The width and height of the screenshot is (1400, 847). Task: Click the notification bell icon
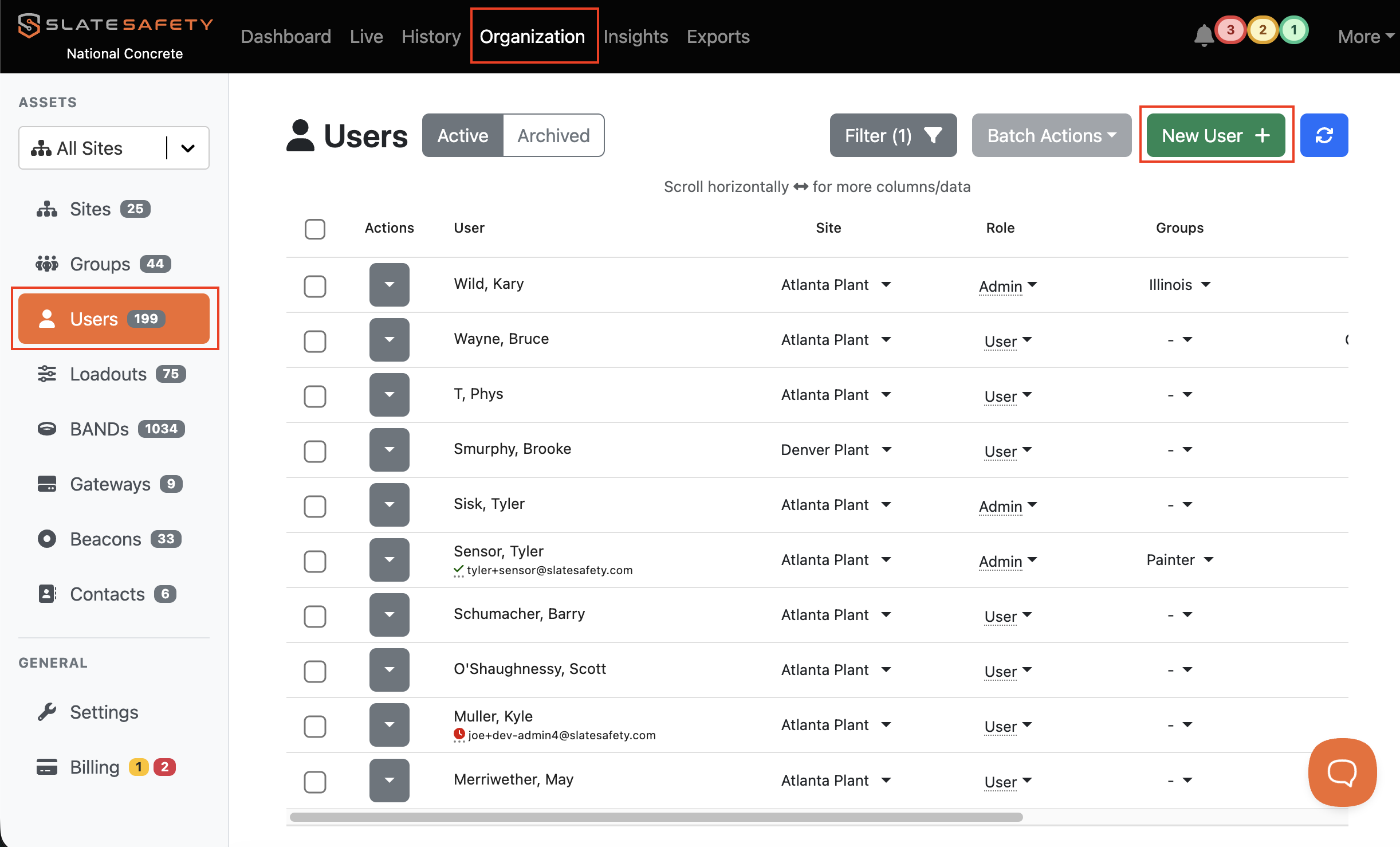click(1204, 36)
